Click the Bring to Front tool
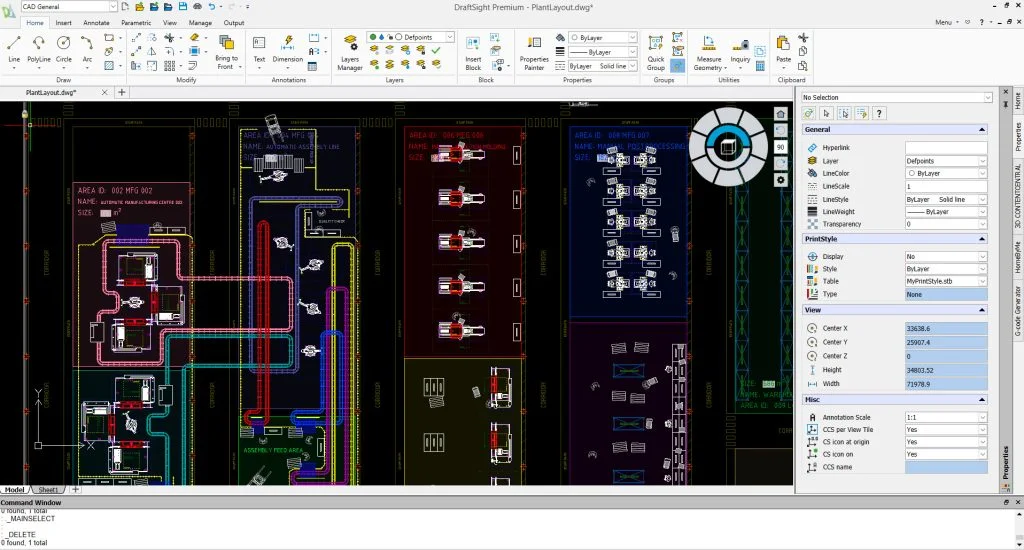1024x550 pixels. (226, 52)
